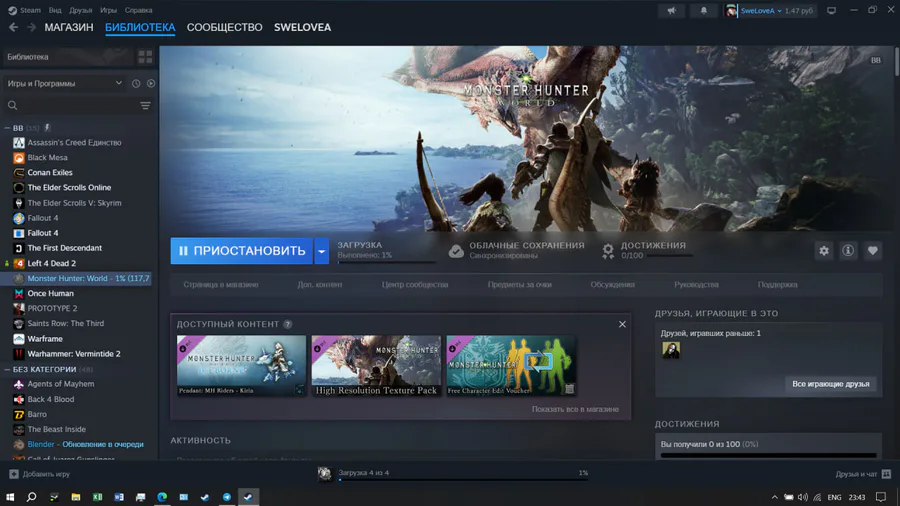Viewport: 900px width, 506px height.
Task: Open the announcements megaphone icon
Action: (672, 10)
